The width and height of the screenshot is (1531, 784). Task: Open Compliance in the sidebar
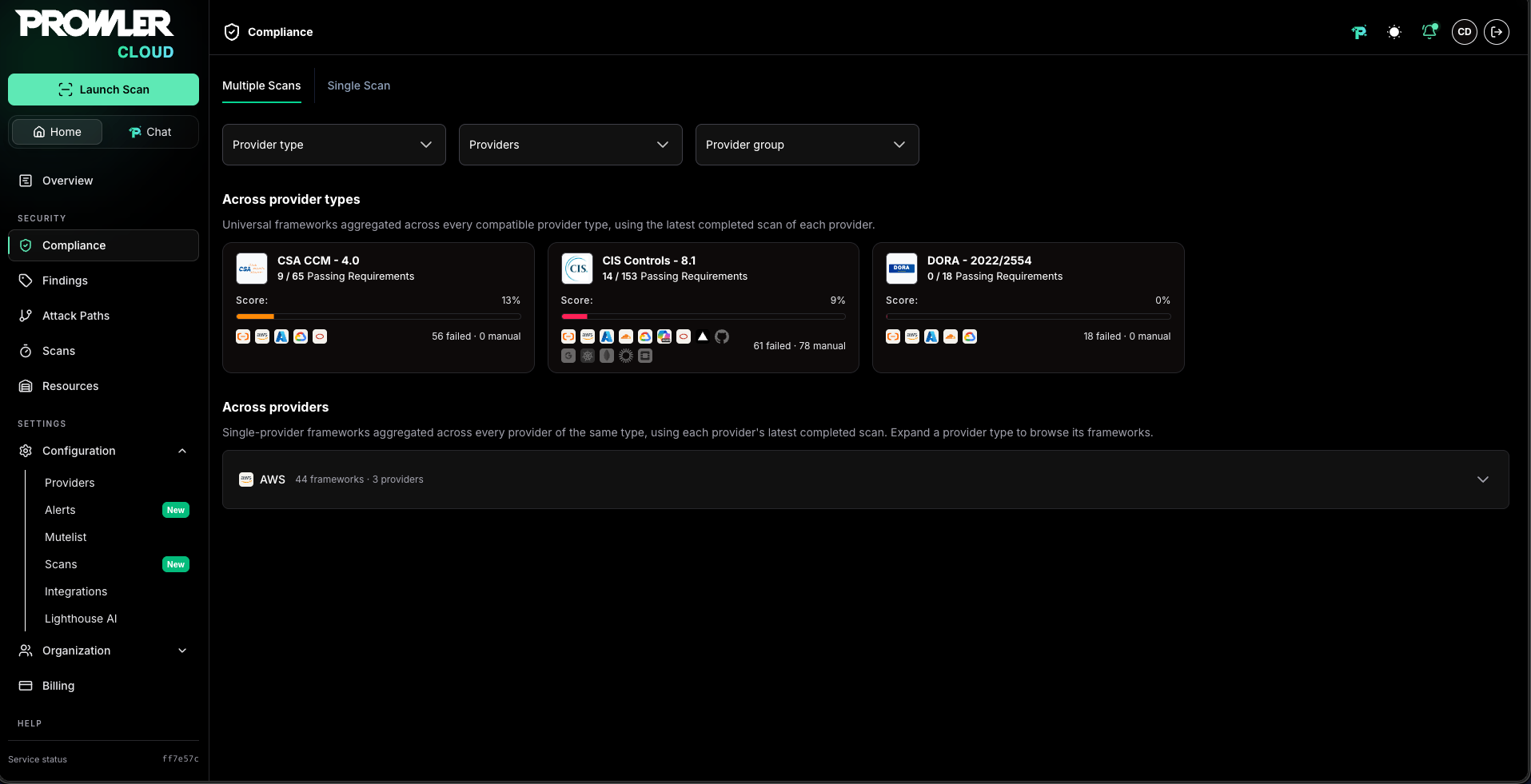pos(103,245)
